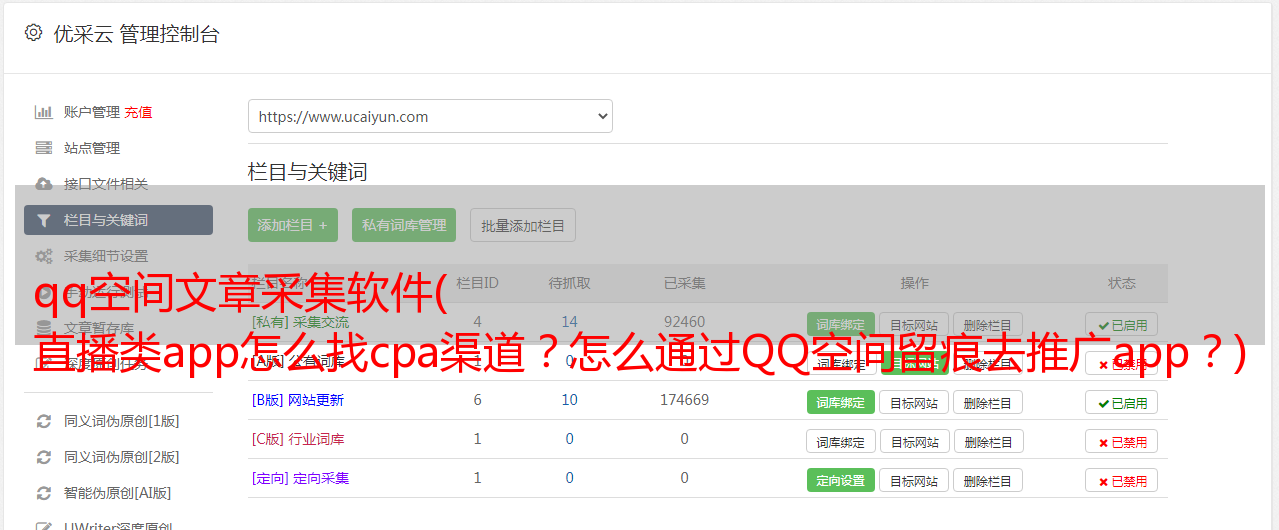Click the gear icon beside 优采云 管理控制台
Viewport: 1279px width, 530px height.
pos(33,33)
